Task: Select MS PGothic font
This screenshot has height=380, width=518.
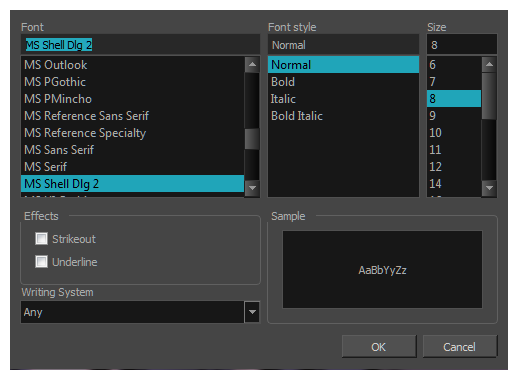Action: (x=133, y=82)
